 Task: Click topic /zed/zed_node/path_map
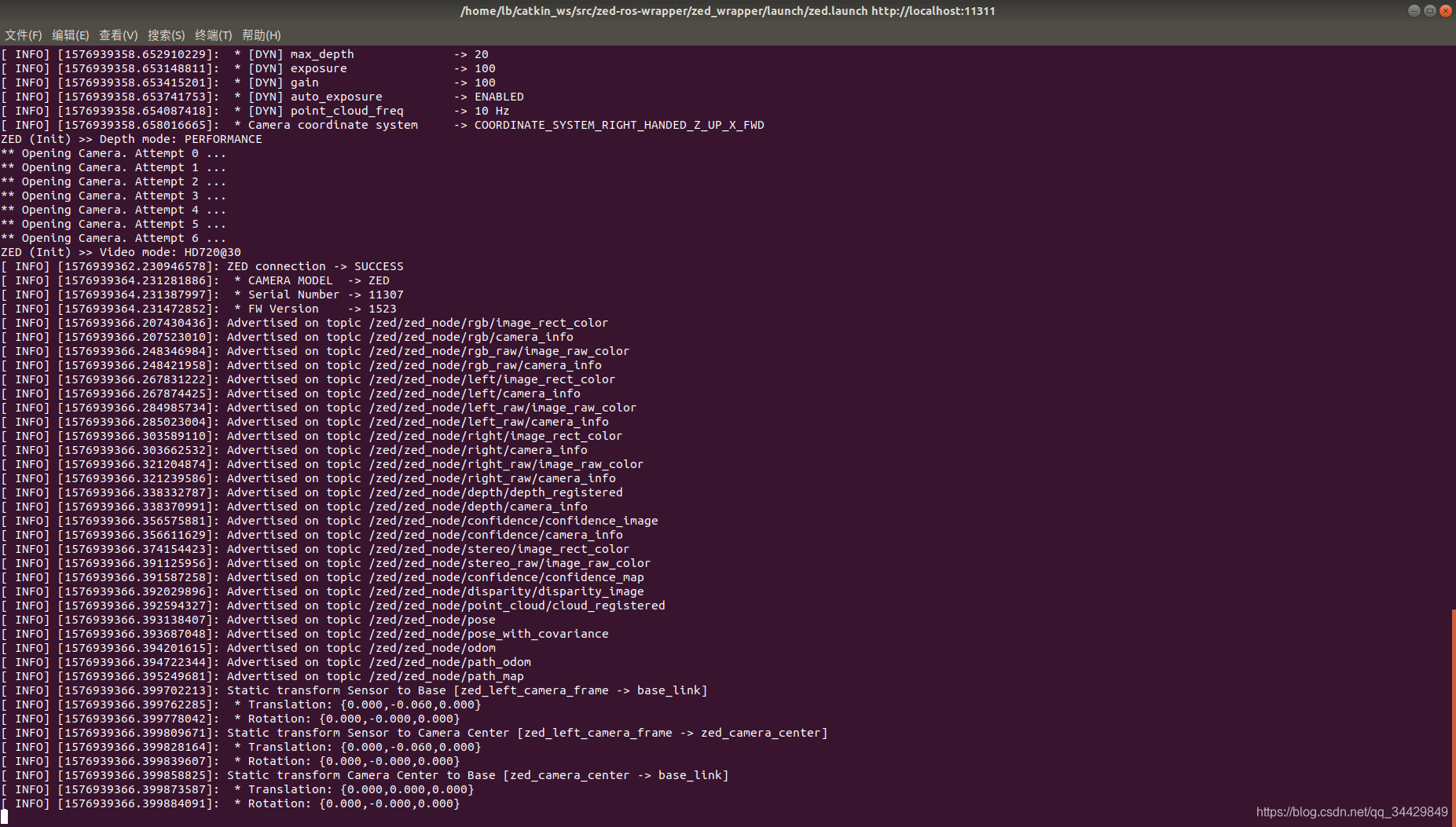(x=446, y=676)
